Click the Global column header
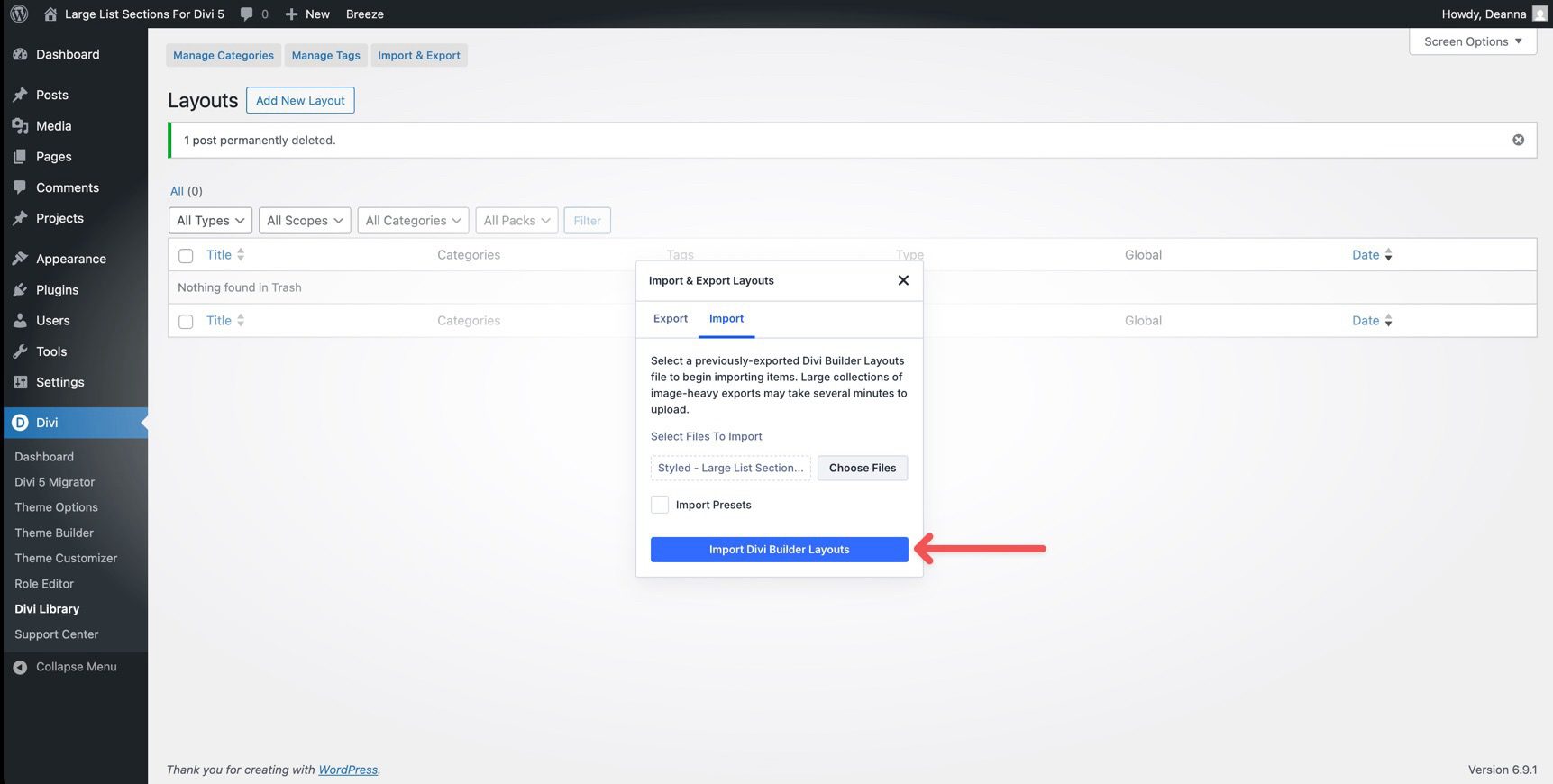This screenshot has height=784, width=1553. click(1143, 255)
